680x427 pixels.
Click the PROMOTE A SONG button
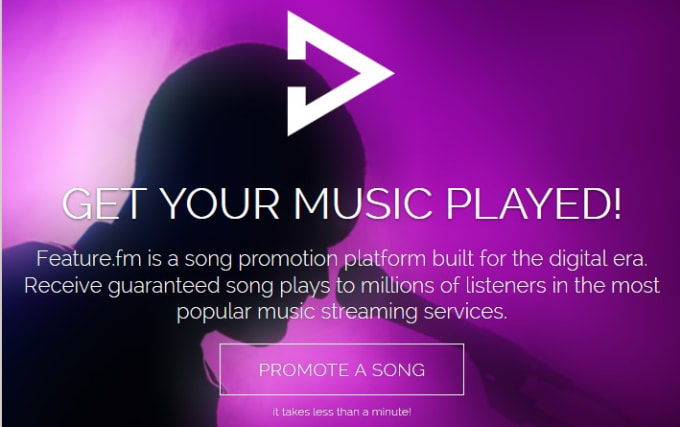pyautogui.click(x=342, y=369)
